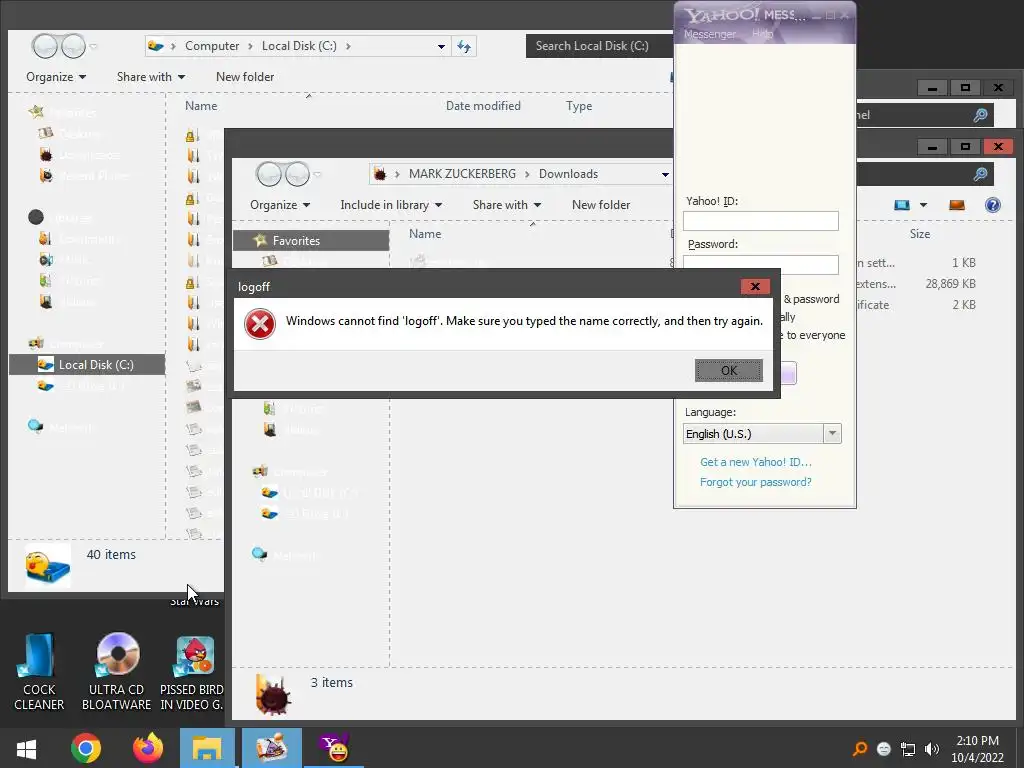Click Local Disk (C:) breadcrumb in address bar
Image resolution: width=1024 pixels, height=768 pixels.
(299, 46)
